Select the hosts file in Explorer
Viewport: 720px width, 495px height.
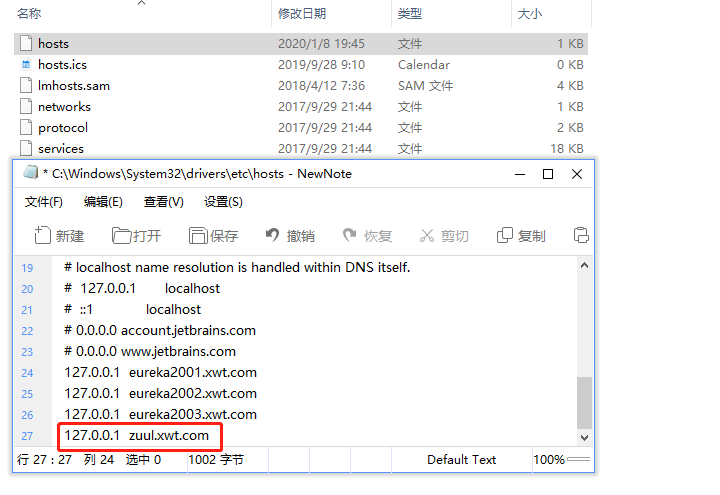click(x=301, y=44)
